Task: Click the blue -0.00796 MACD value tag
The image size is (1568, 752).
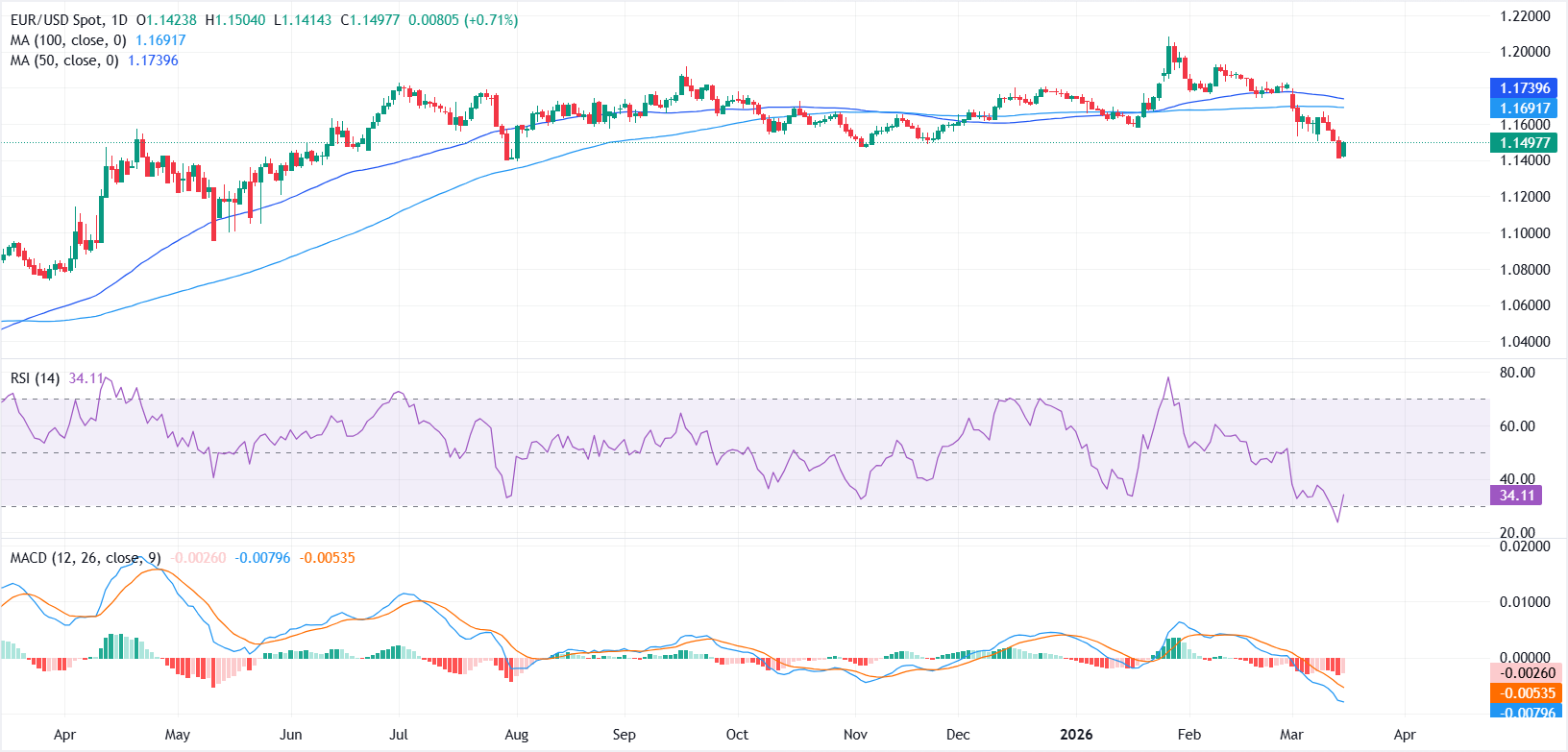Action: [x=1527, y=713]
